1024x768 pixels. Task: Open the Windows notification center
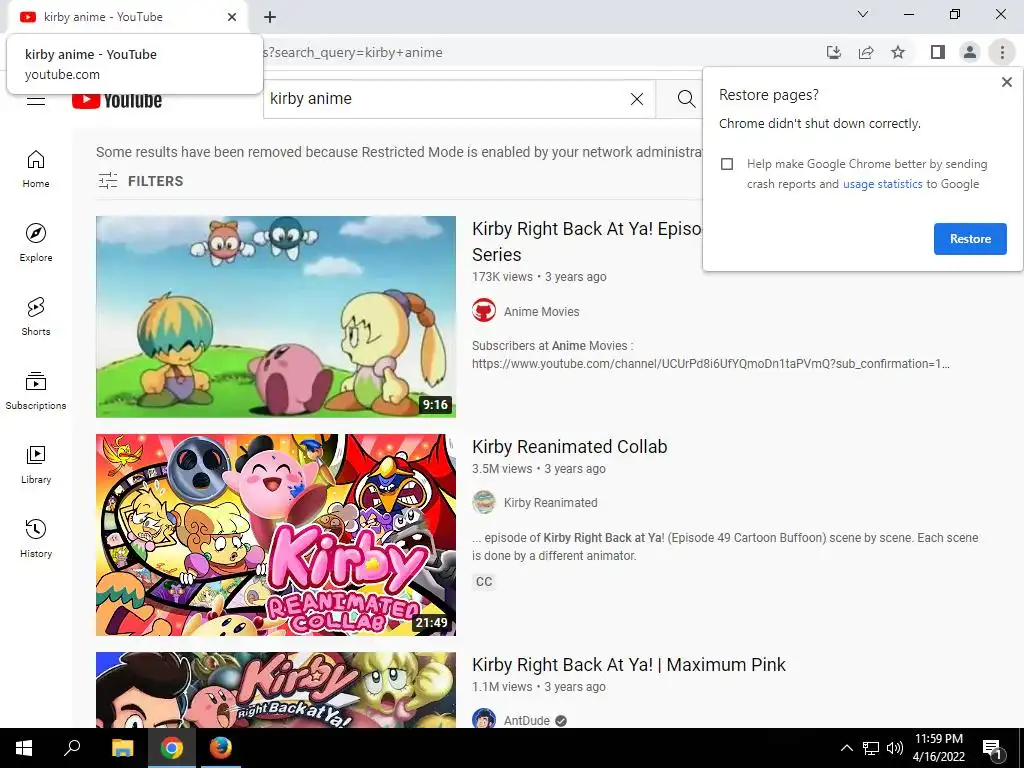[x=993, y=748]
